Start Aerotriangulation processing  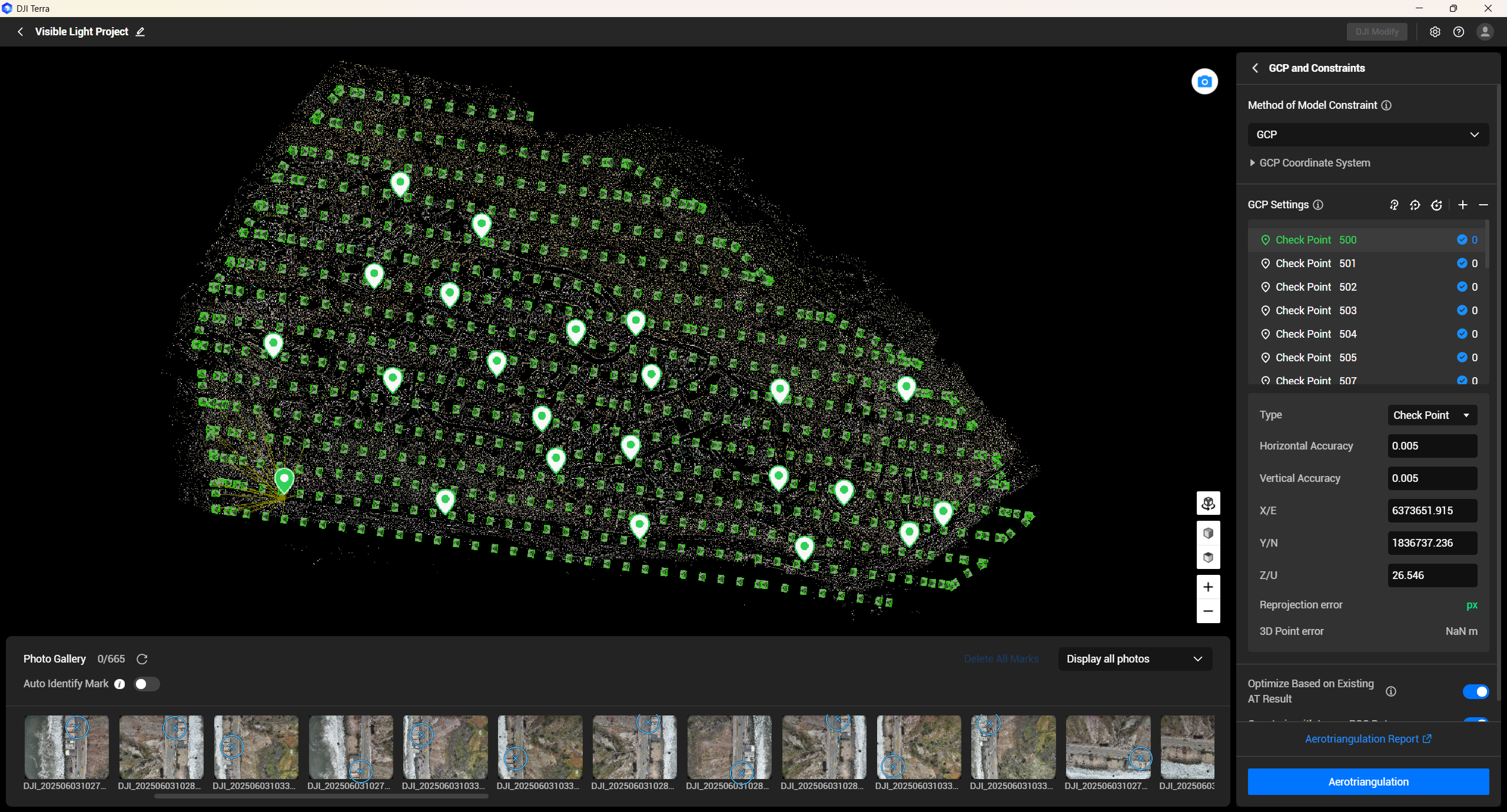pos(1367,782)
